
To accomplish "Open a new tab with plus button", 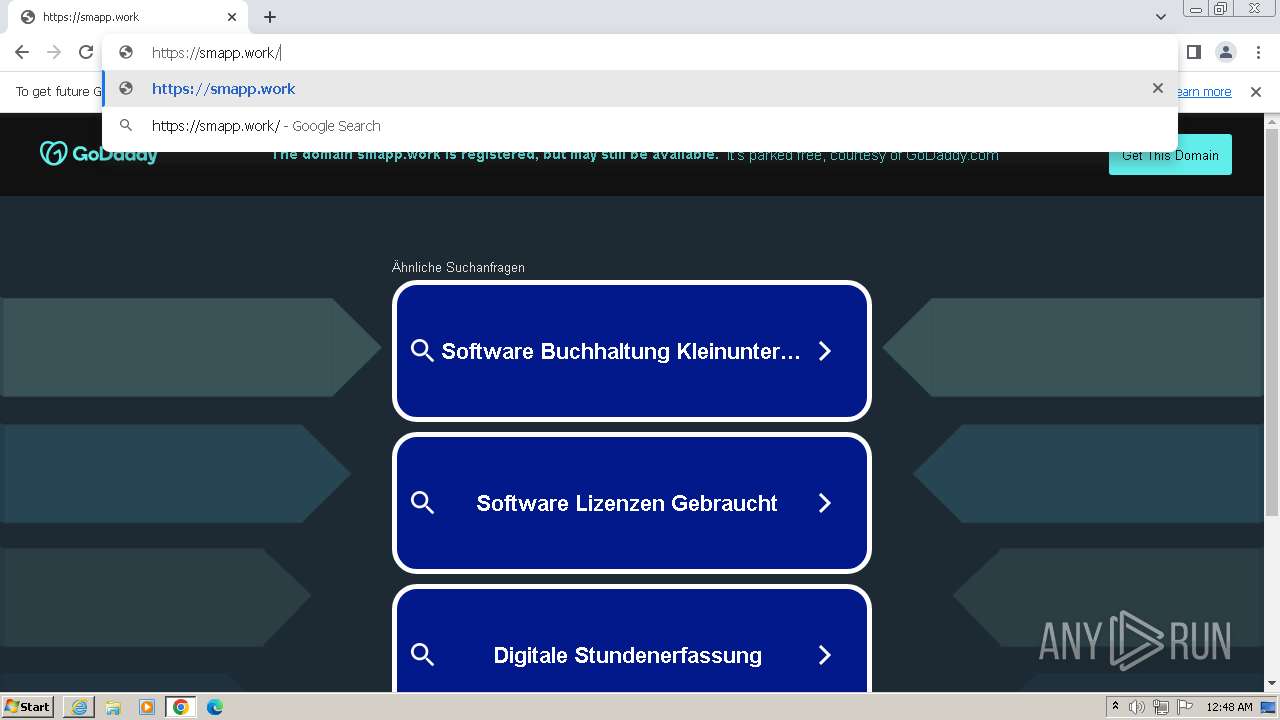I will click(x=270, y=17).
